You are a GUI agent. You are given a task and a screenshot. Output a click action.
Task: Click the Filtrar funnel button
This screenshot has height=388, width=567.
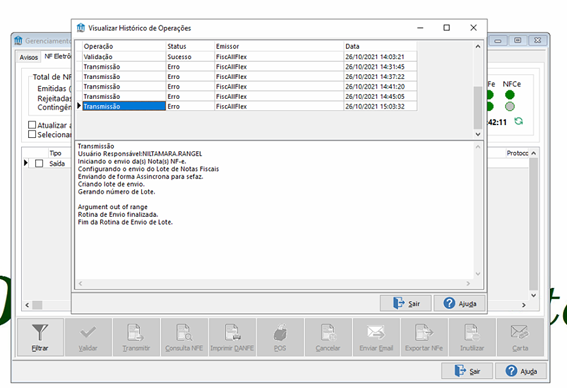click(x=40, y=337)
